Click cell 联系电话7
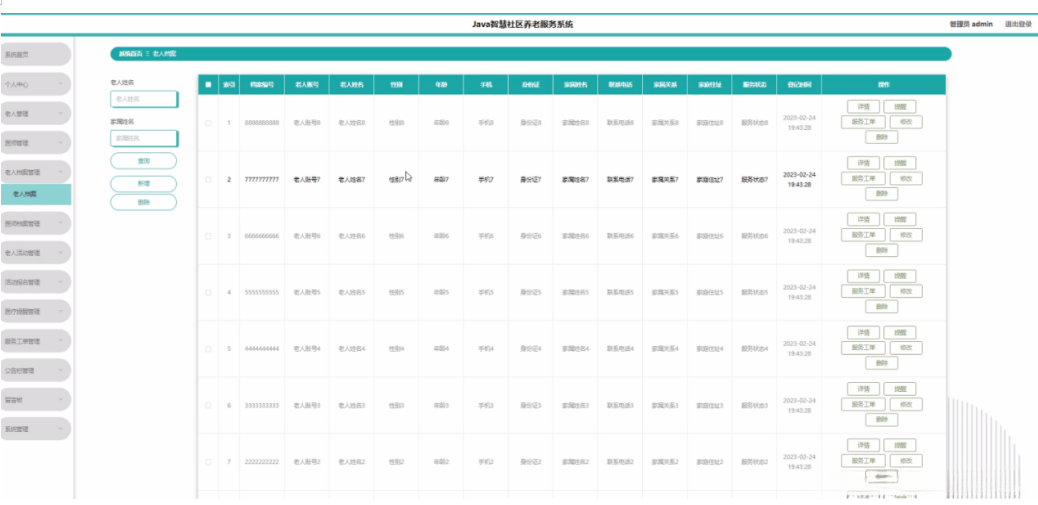 (x=620, y=179)
